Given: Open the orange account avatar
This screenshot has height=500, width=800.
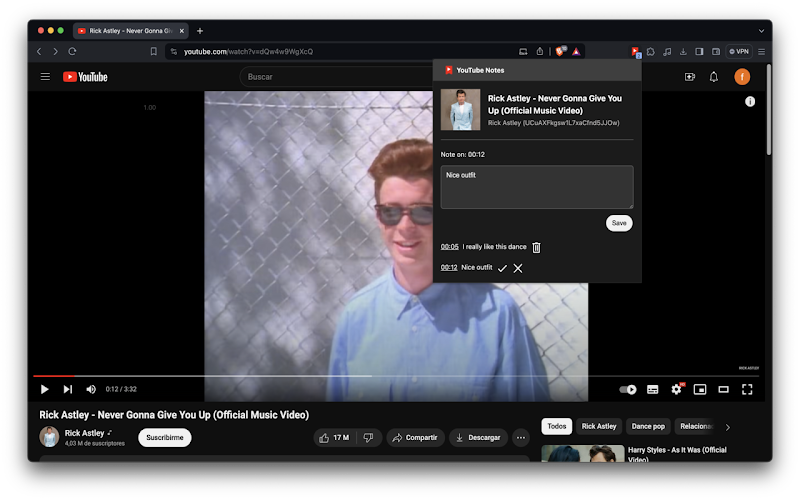Looking at the screenshot, I should [742, 77].
